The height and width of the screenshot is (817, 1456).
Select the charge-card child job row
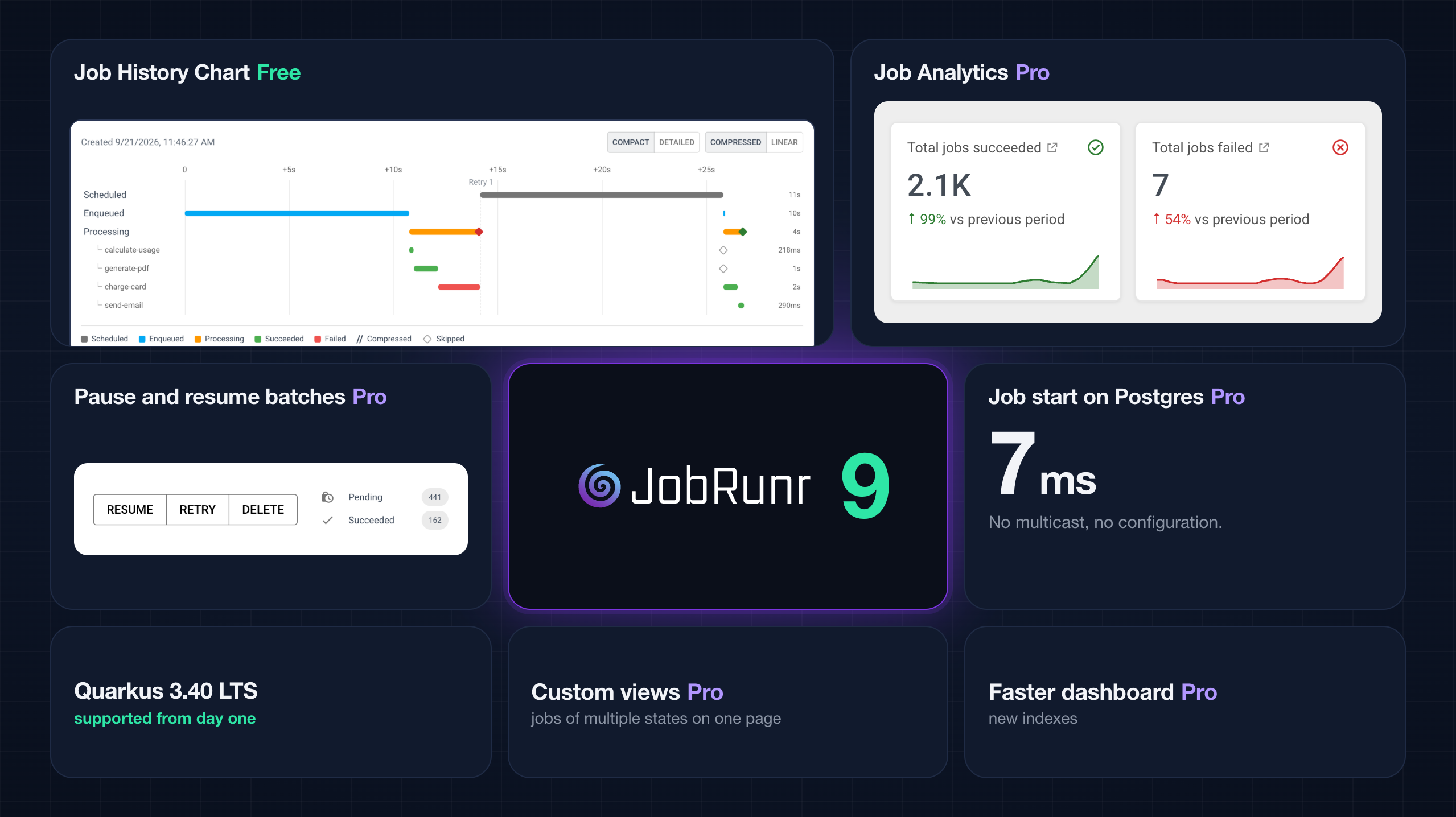click(441, 287)
